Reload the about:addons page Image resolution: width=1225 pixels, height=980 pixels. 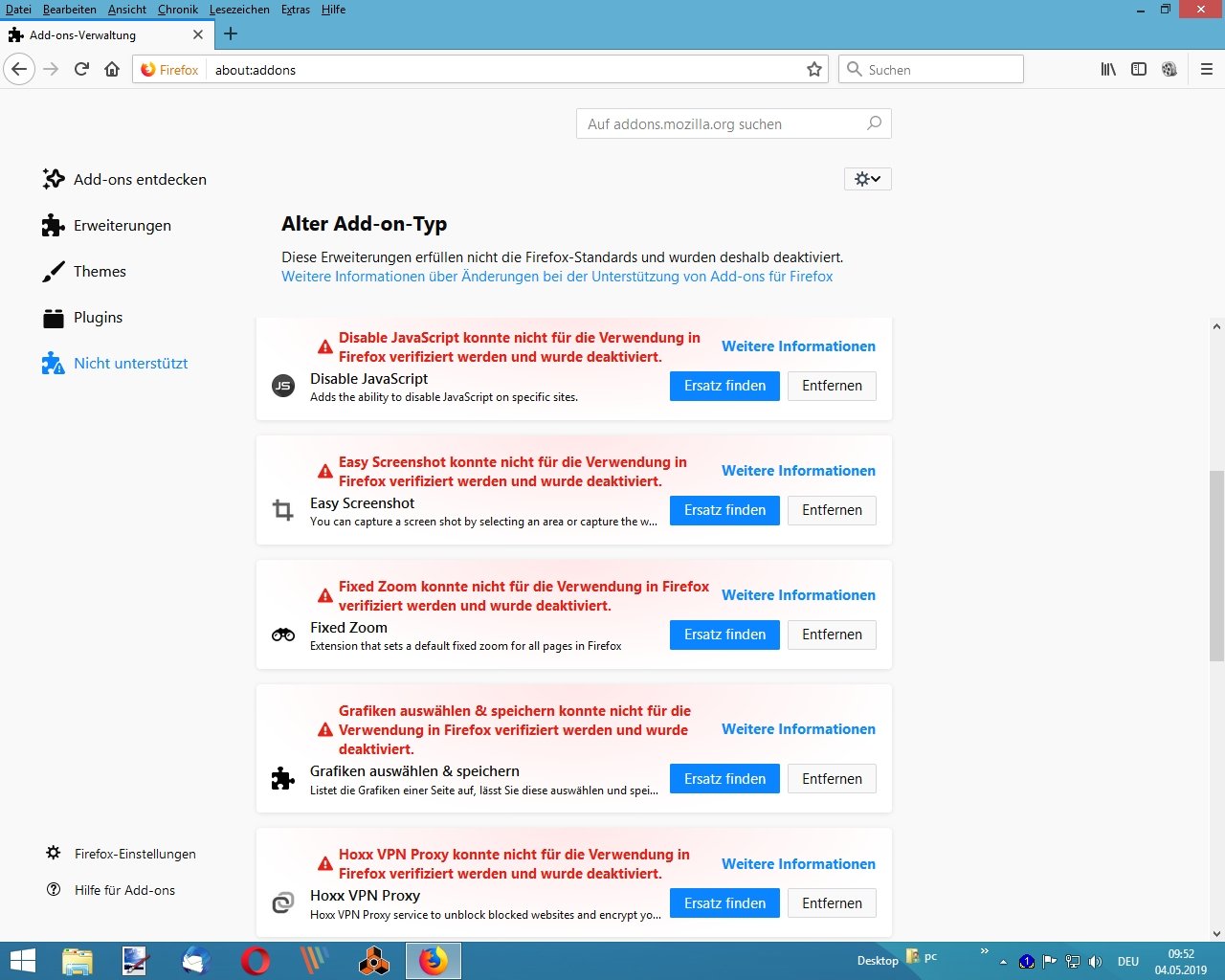coord(81,69)
